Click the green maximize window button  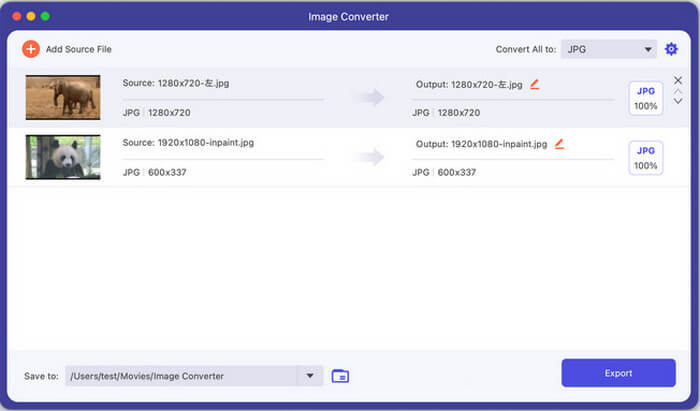tap(46, 17)
